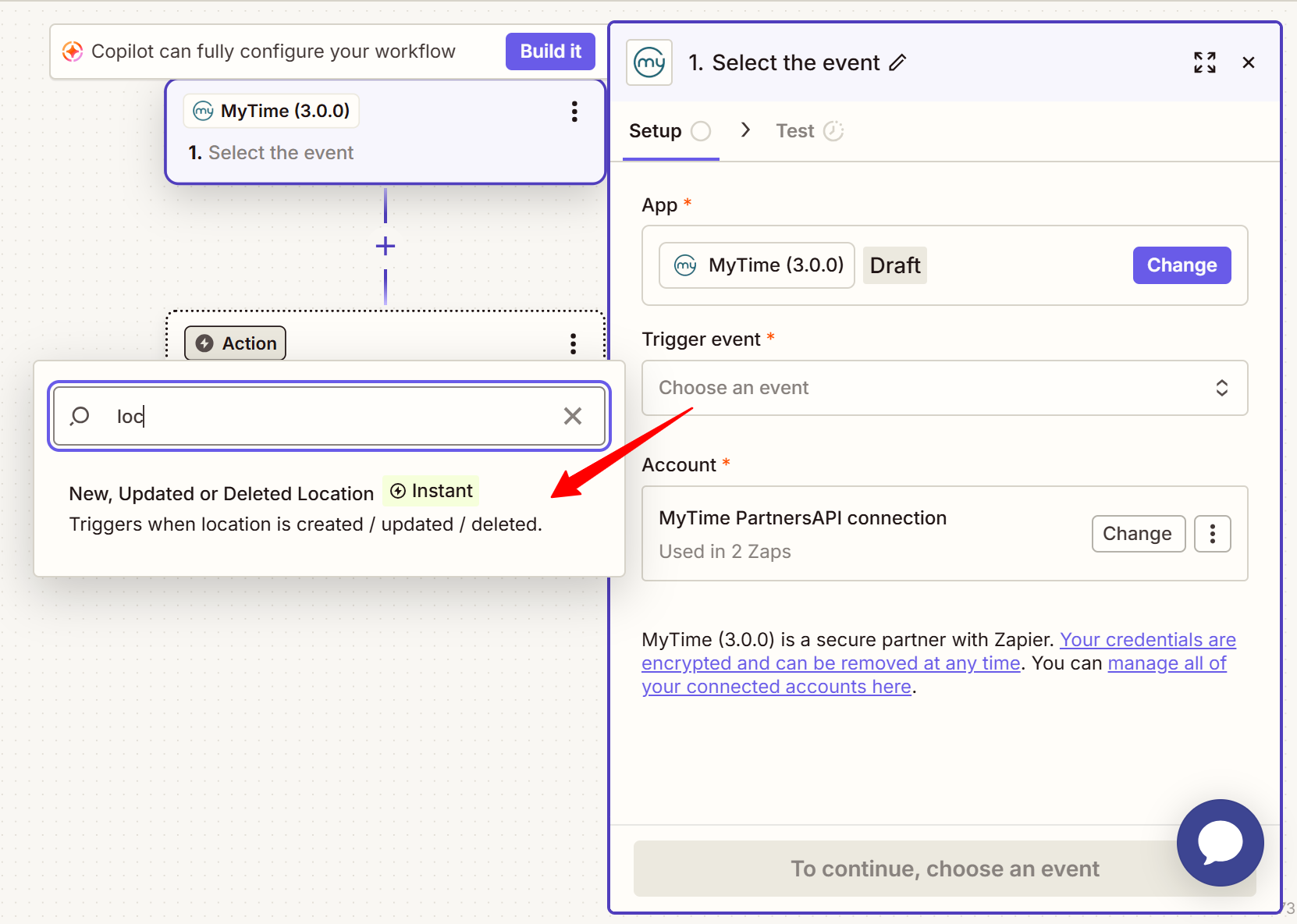1297x924 pixels.
Task: Change the MyTime PartnersAPI account
Action: point(1138,534)
